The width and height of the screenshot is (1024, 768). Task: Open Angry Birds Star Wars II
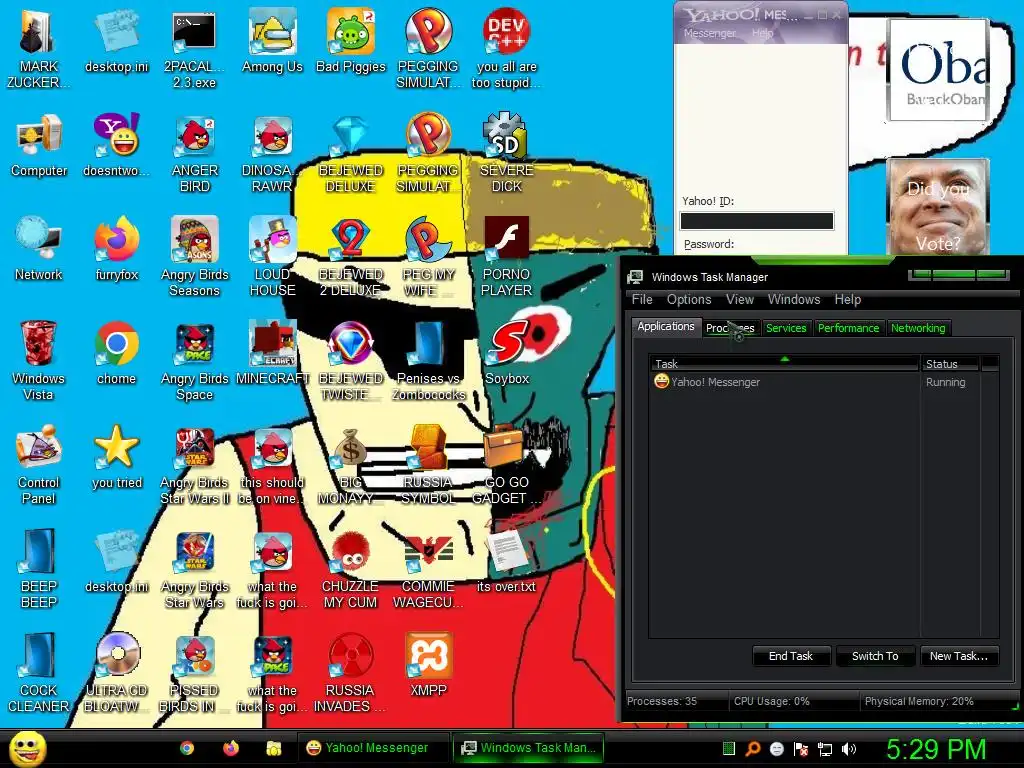click(194, 464)
